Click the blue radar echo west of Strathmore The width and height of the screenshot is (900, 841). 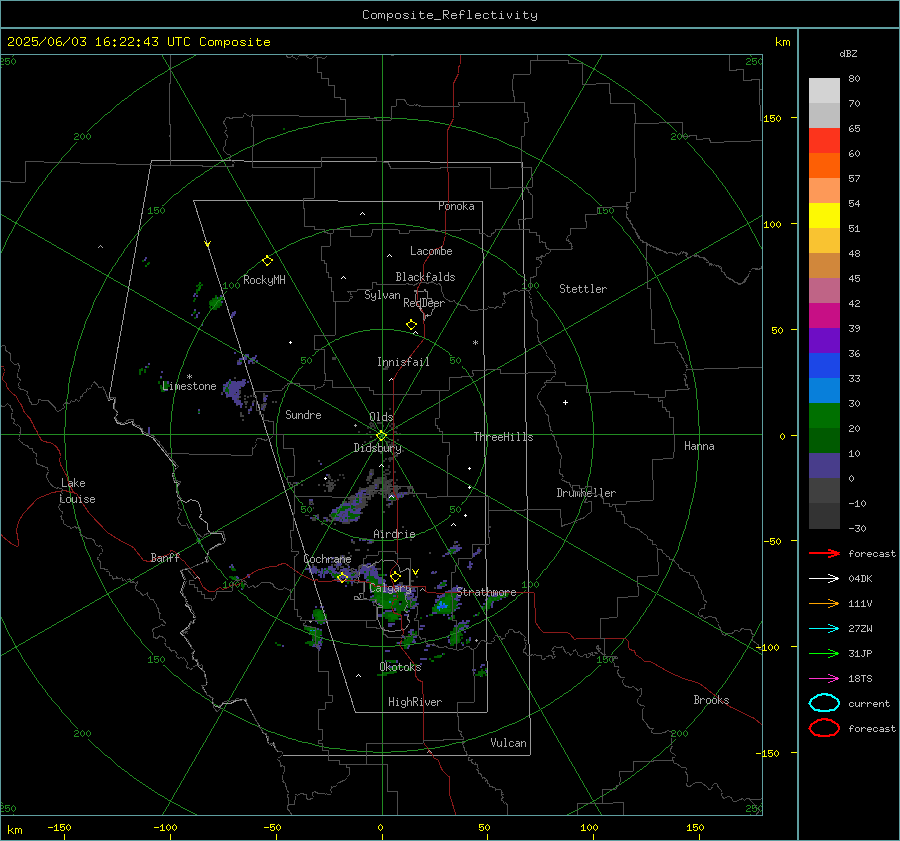coord(442,605)
